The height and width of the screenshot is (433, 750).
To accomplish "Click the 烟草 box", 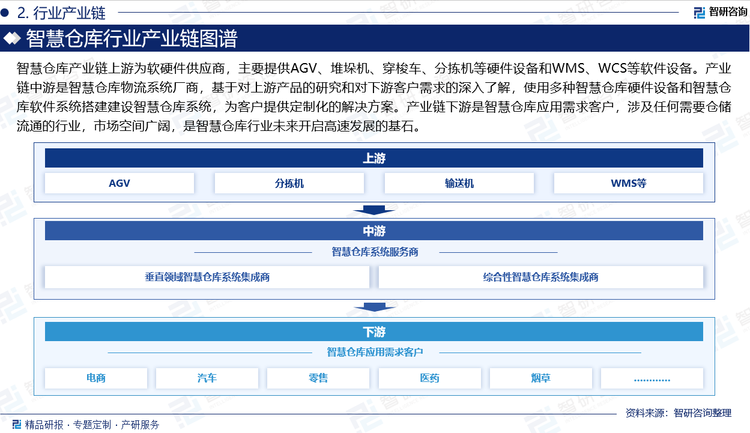I will [541, 378].
